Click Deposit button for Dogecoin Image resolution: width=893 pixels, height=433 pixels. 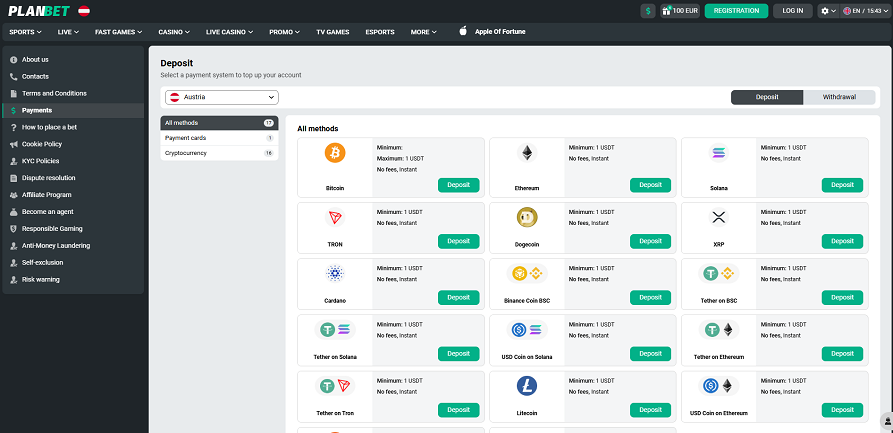[x=650, y=242]
